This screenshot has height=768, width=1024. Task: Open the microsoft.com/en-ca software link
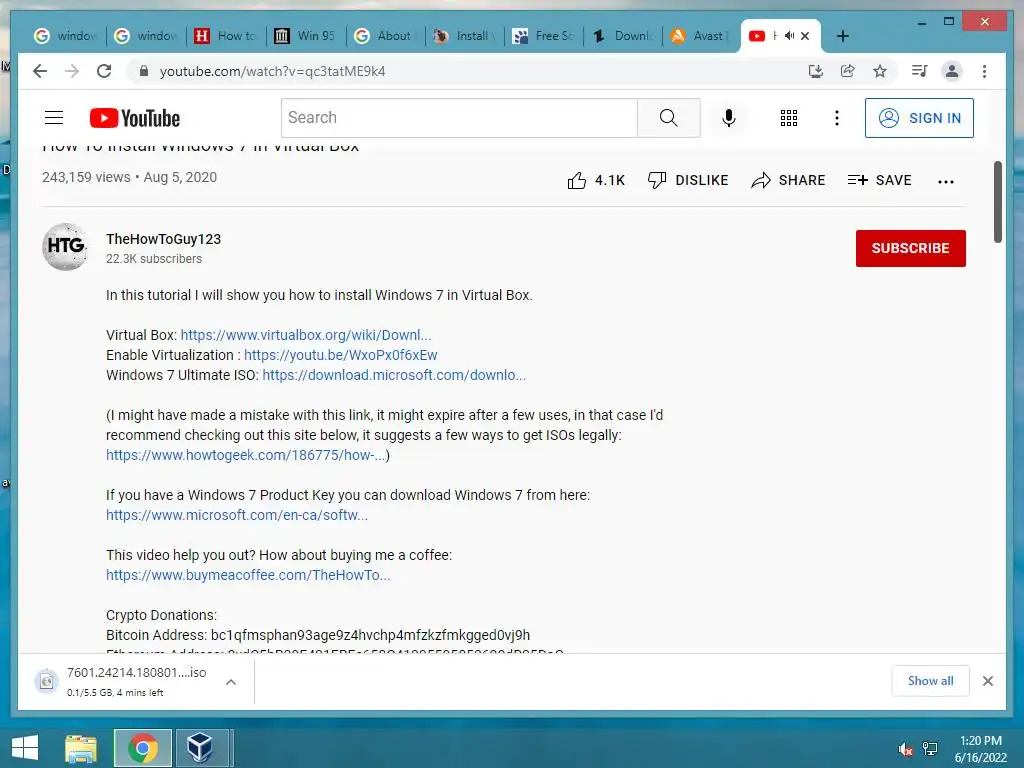[x=236, y=515]
